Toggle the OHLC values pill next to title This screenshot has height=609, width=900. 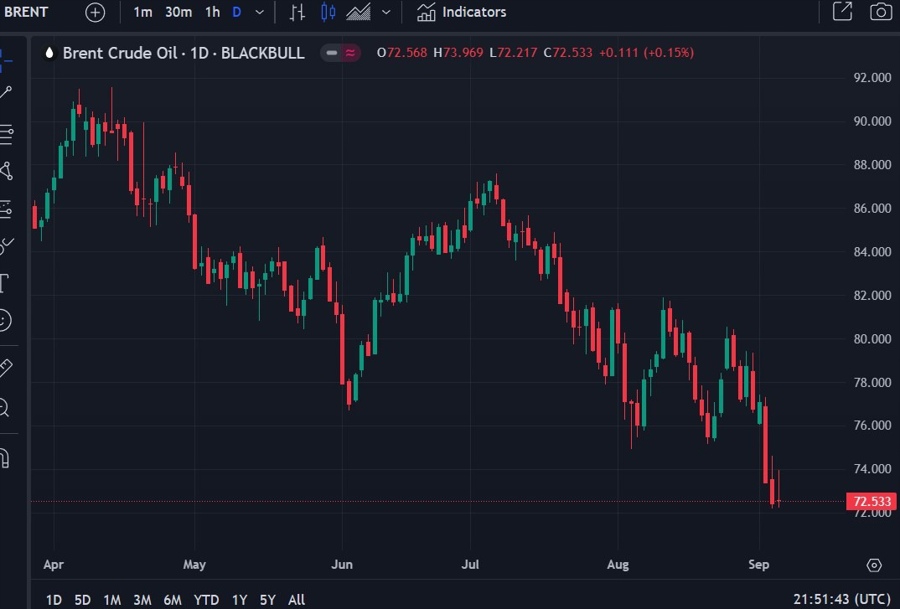340,53
